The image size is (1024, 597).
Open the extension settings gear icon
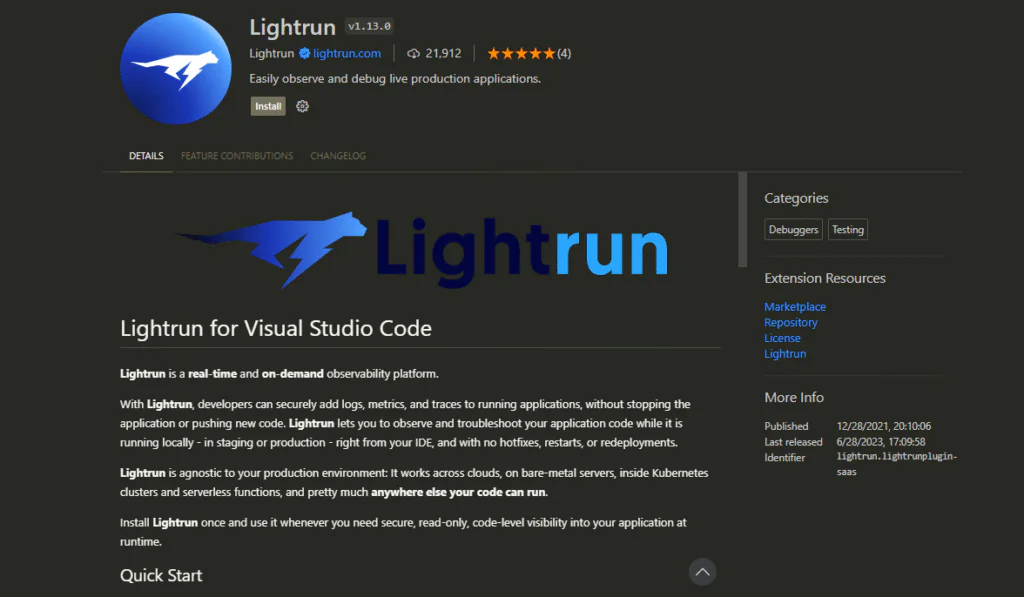click(302, 105)
